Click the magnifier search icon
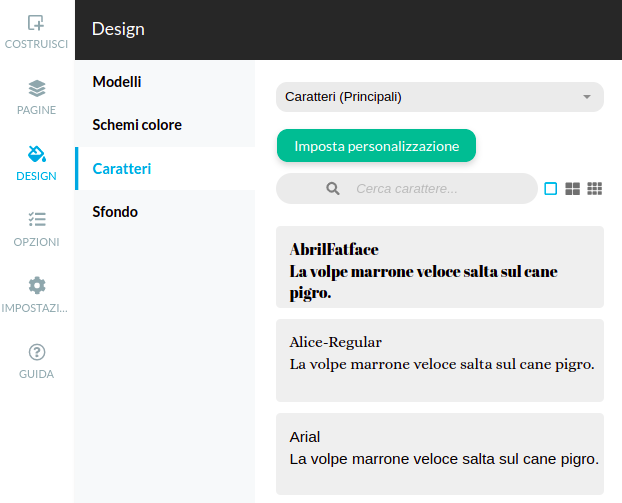622x503 pixels. point(333,188)
